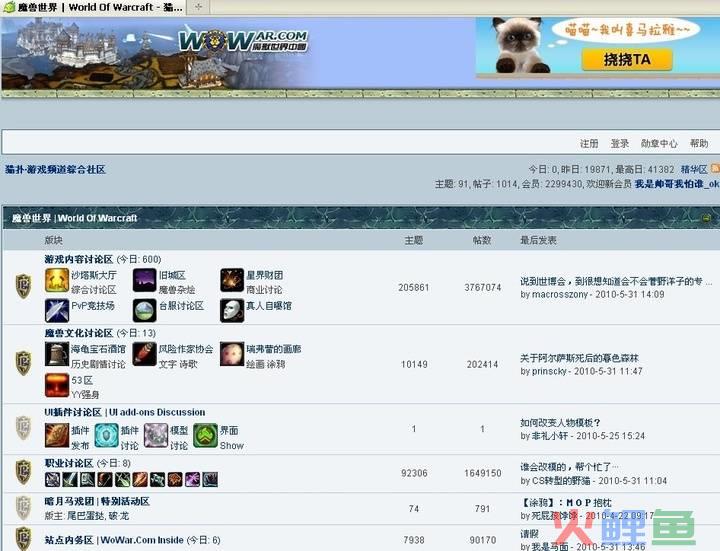Open moderator 尾巴蛋挞 profile
The width and height of the screenshot is (720, 551).
85,516
